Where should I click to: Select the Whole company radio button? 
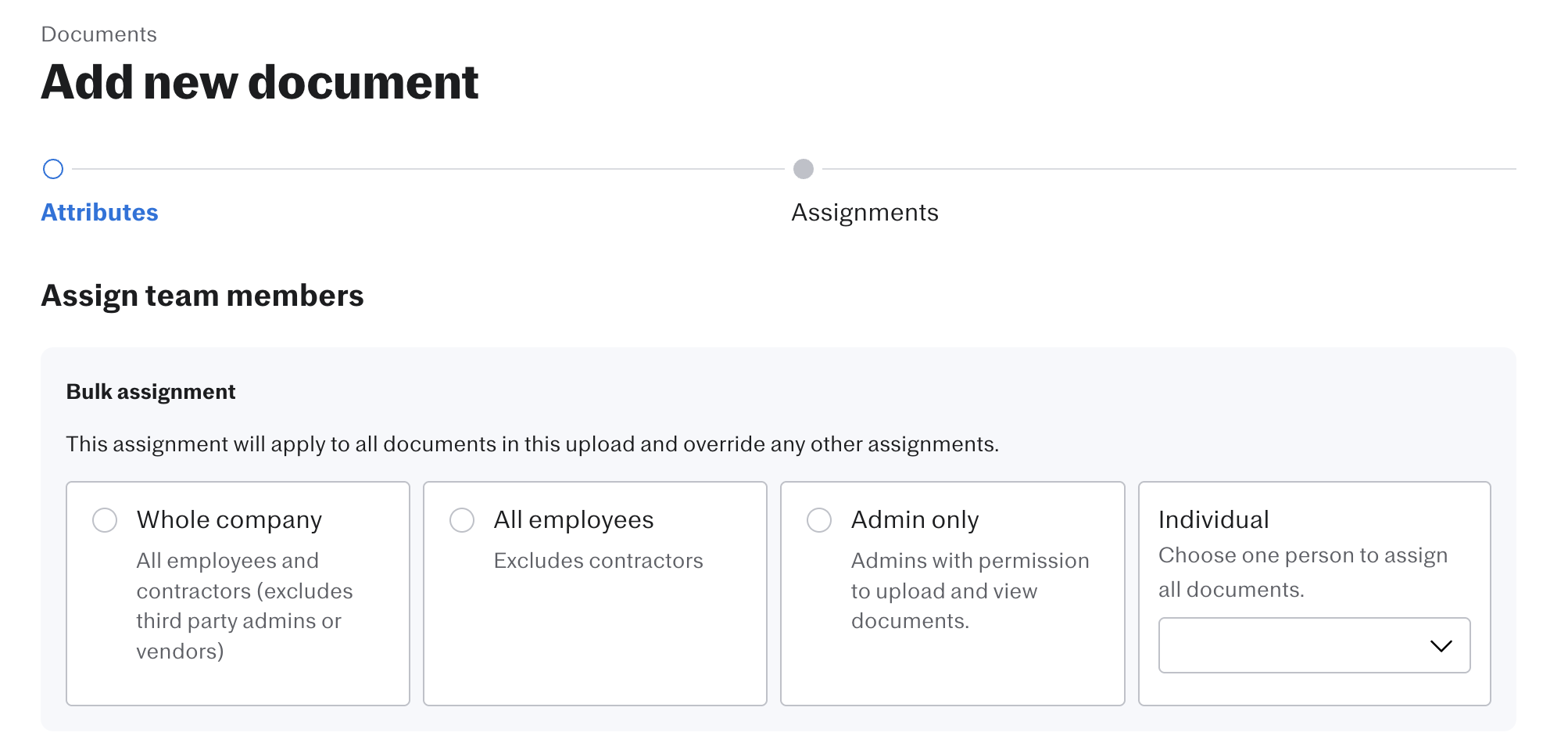[105, 520]
